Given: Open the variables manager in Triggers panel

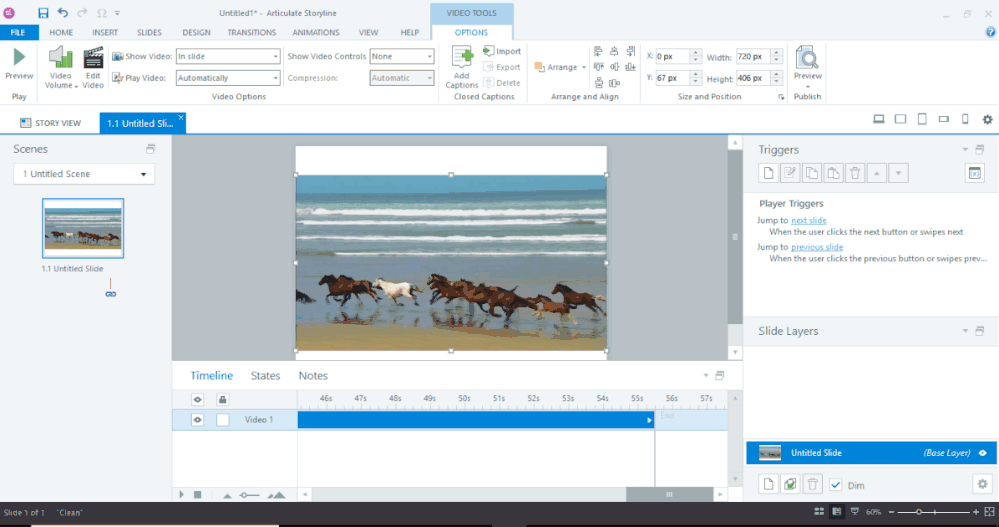Looking at the screenshot, I should pyautogui.click(x=975, y=173).
